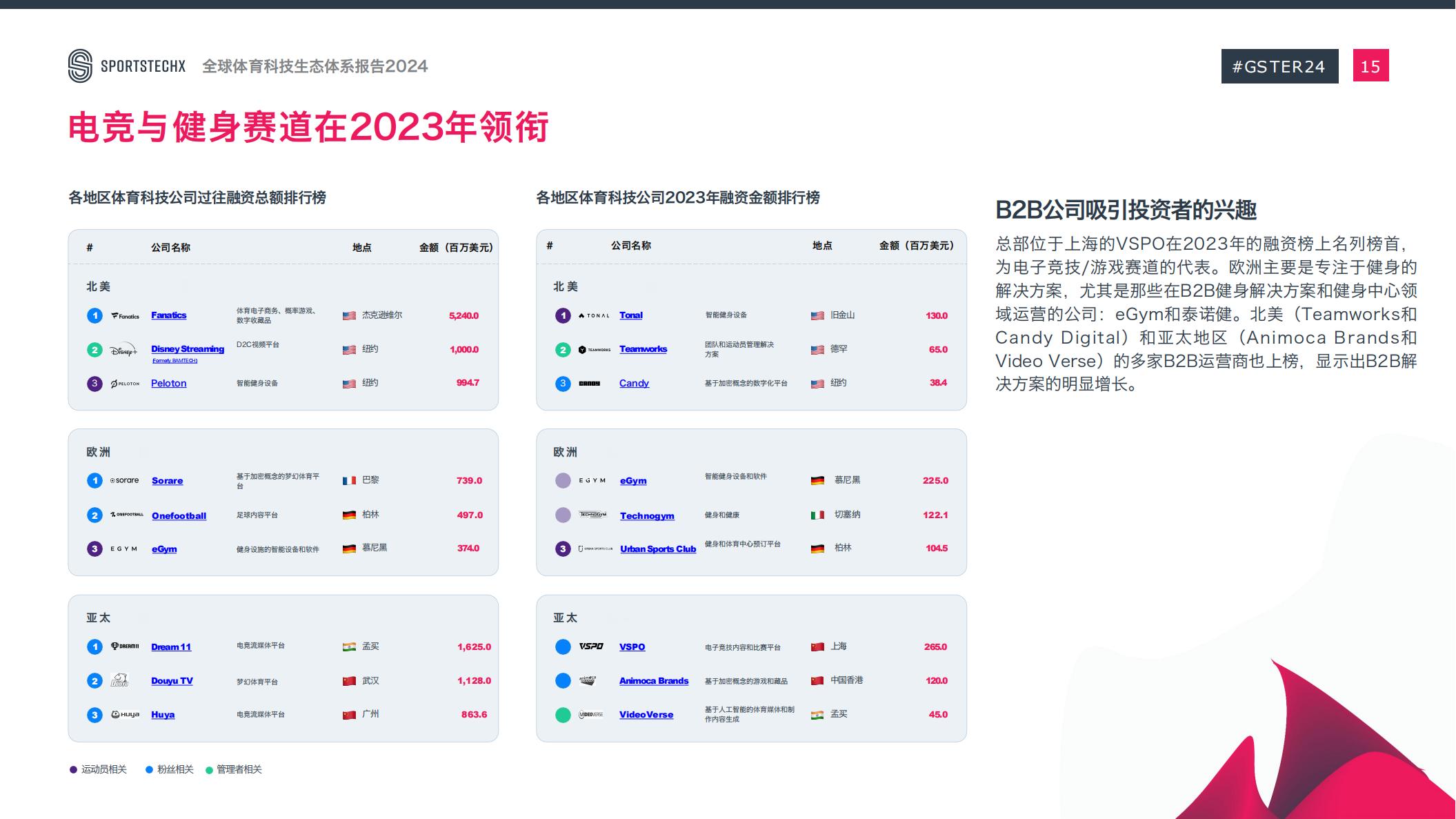
Task: Open the VideoVerse link
Action: [646, 714]
